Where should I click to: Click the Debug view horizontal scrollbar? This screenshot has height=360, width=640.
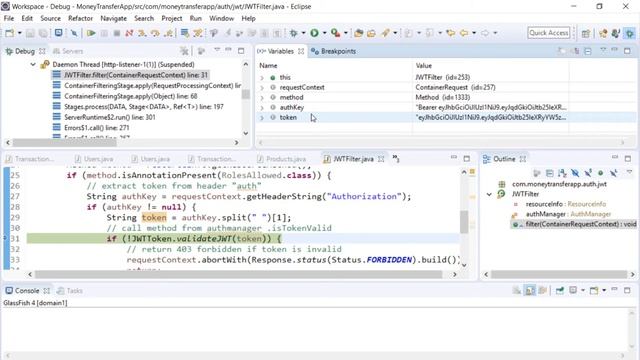[64, 142]
